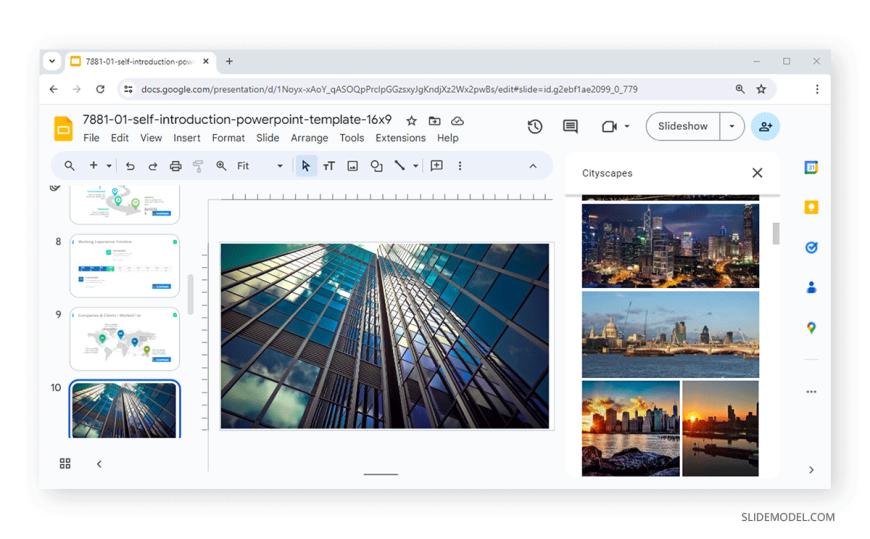Screen dimensions: 870x539
Task: Show more add-ons ellipsis icon
Action: click(811, 392)
